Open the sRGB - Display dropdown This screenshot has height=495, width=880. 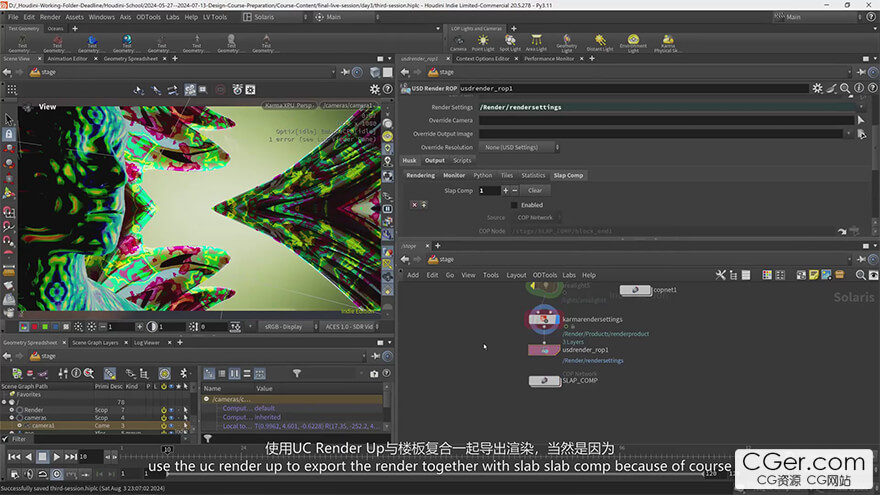pos(287,327)
